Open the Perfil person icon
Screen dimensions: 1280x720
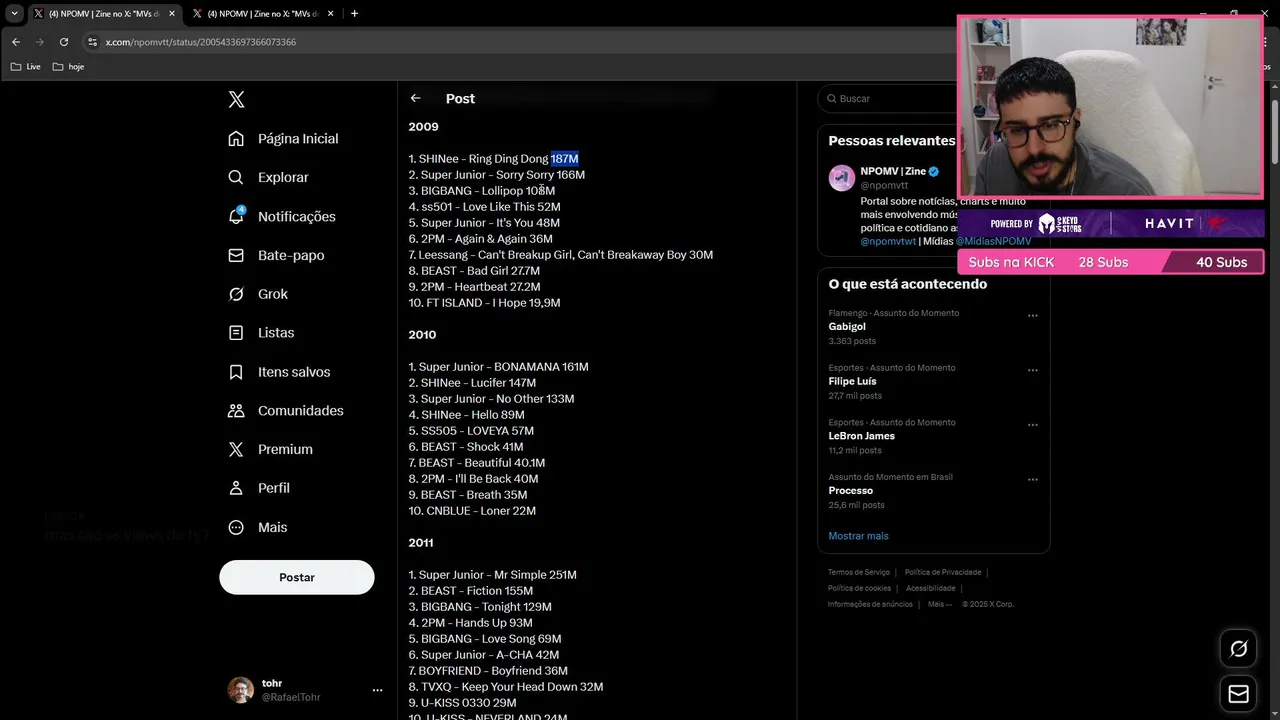(x=236, y=488)
